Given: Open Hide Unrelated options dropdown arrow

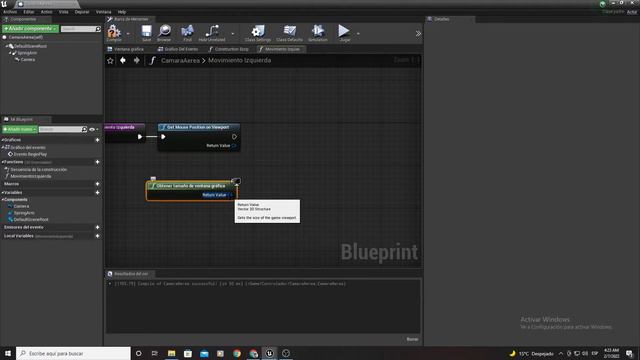Looking at the screenshot, I should point(233,33).
